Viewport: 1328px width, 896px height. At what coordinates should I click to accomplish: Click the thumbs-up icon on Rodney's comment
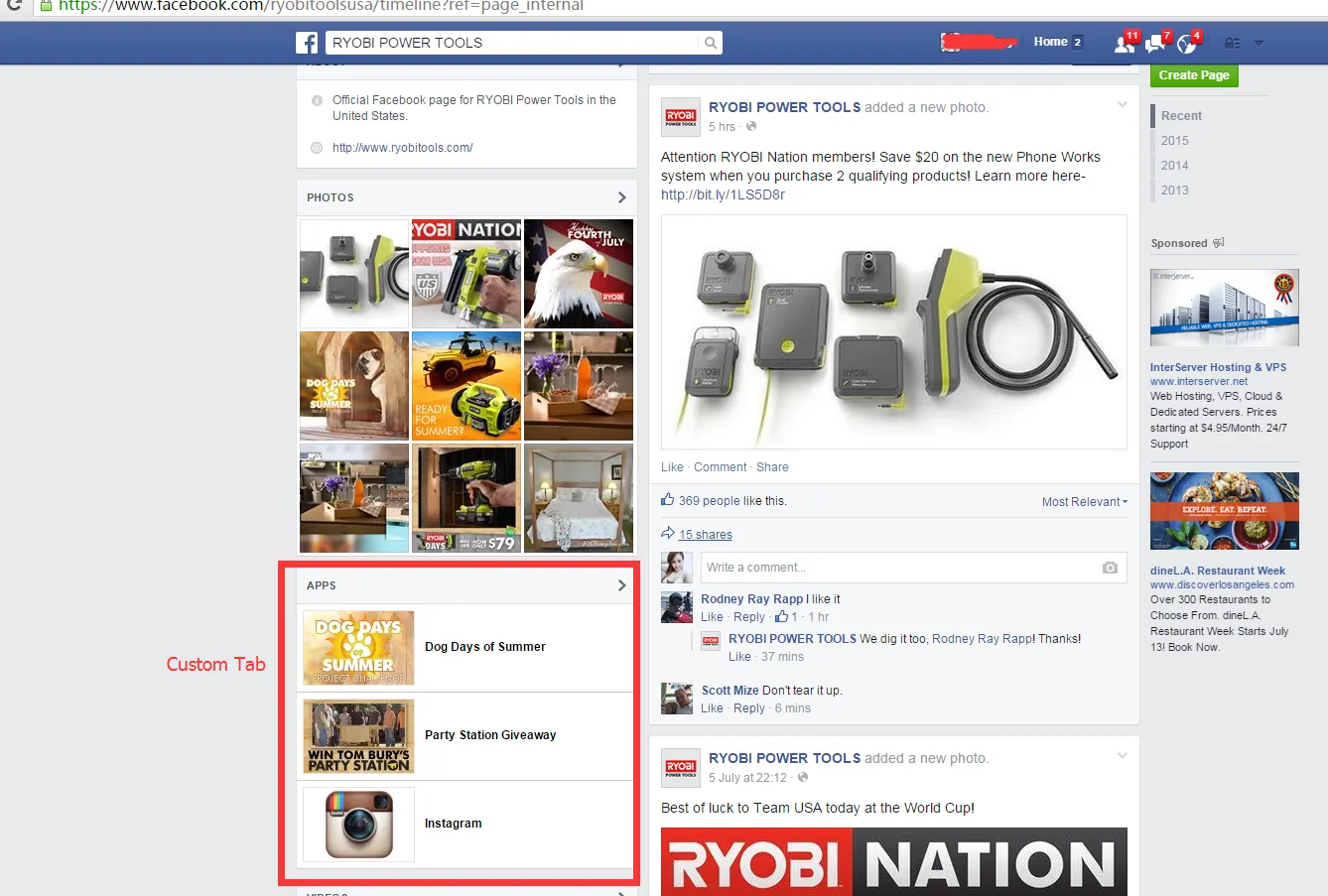click(782, 616)
